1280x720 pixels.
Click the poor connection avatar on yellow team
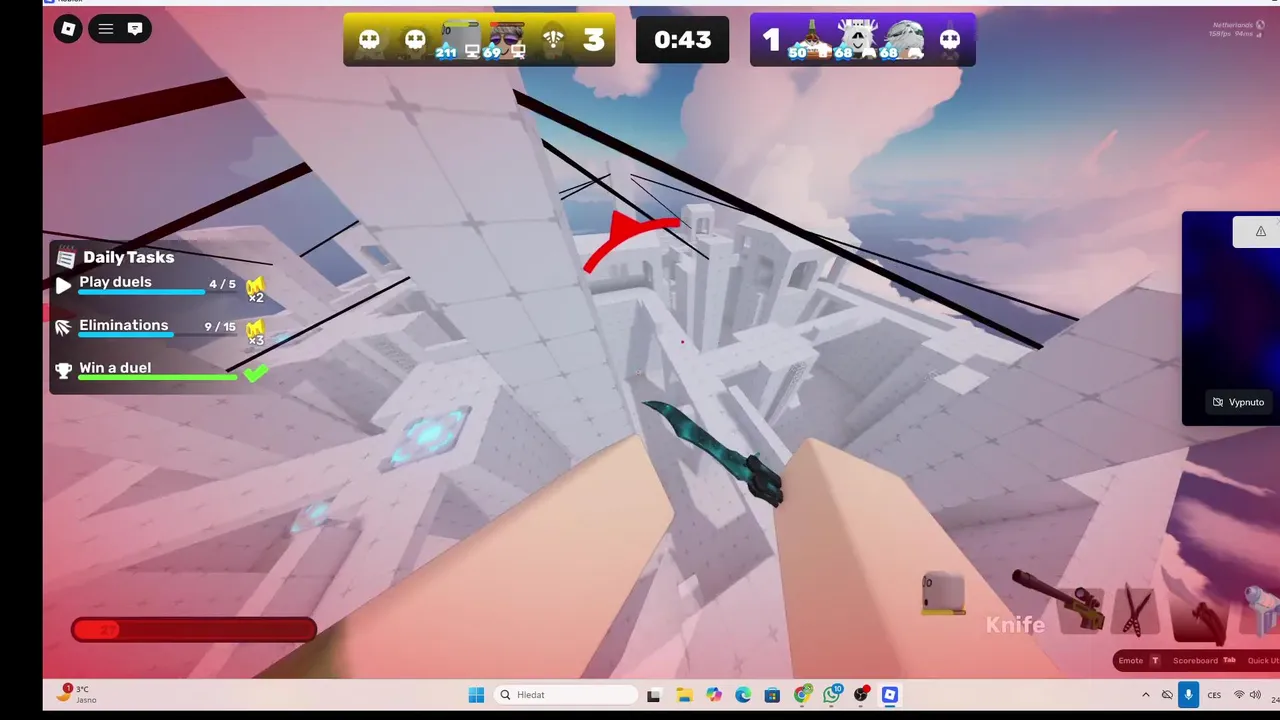coord(552,40)
